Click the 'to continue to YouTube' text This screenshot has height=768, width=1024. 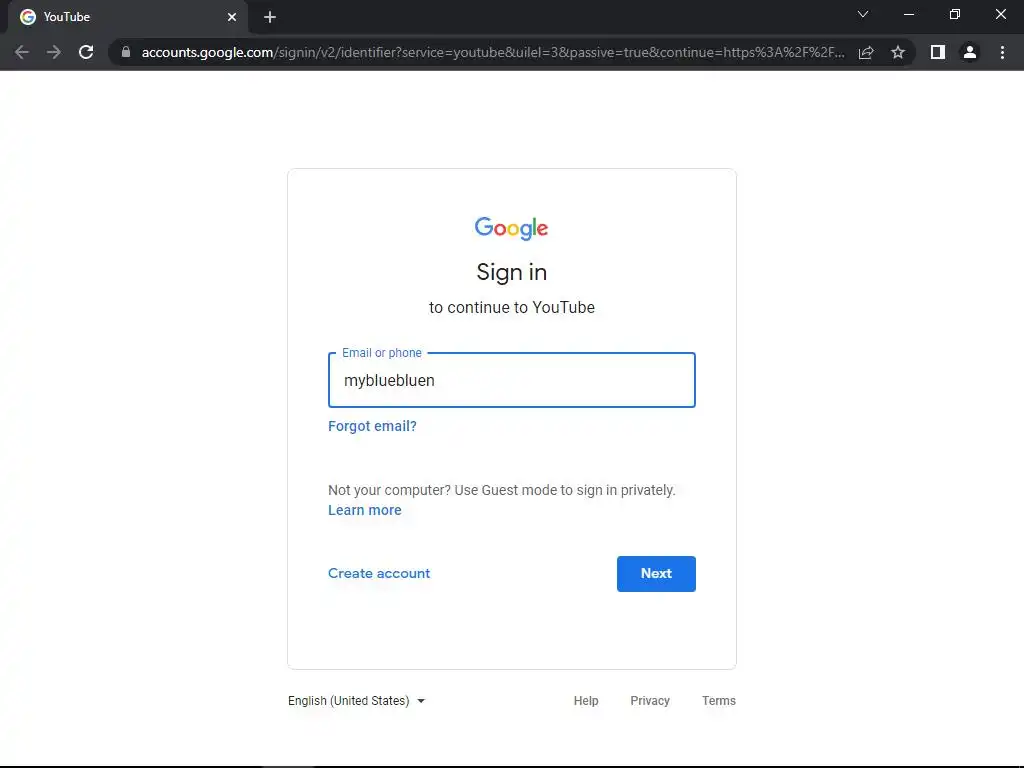click(511, 308)
